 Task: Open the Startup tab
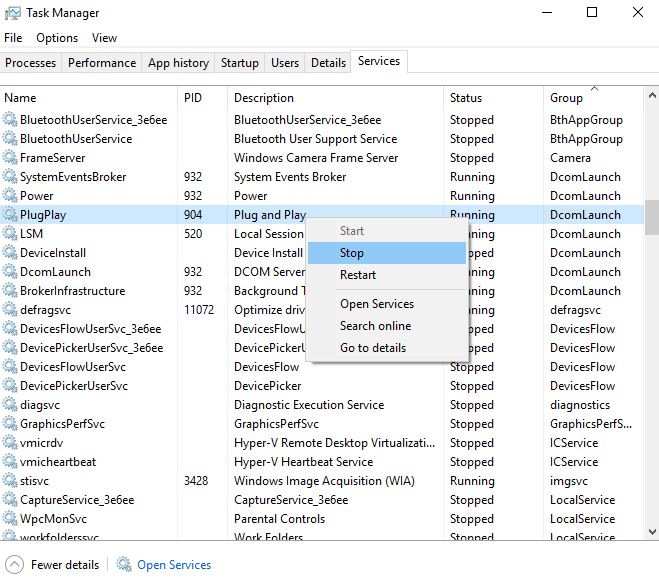click(239, 63)
